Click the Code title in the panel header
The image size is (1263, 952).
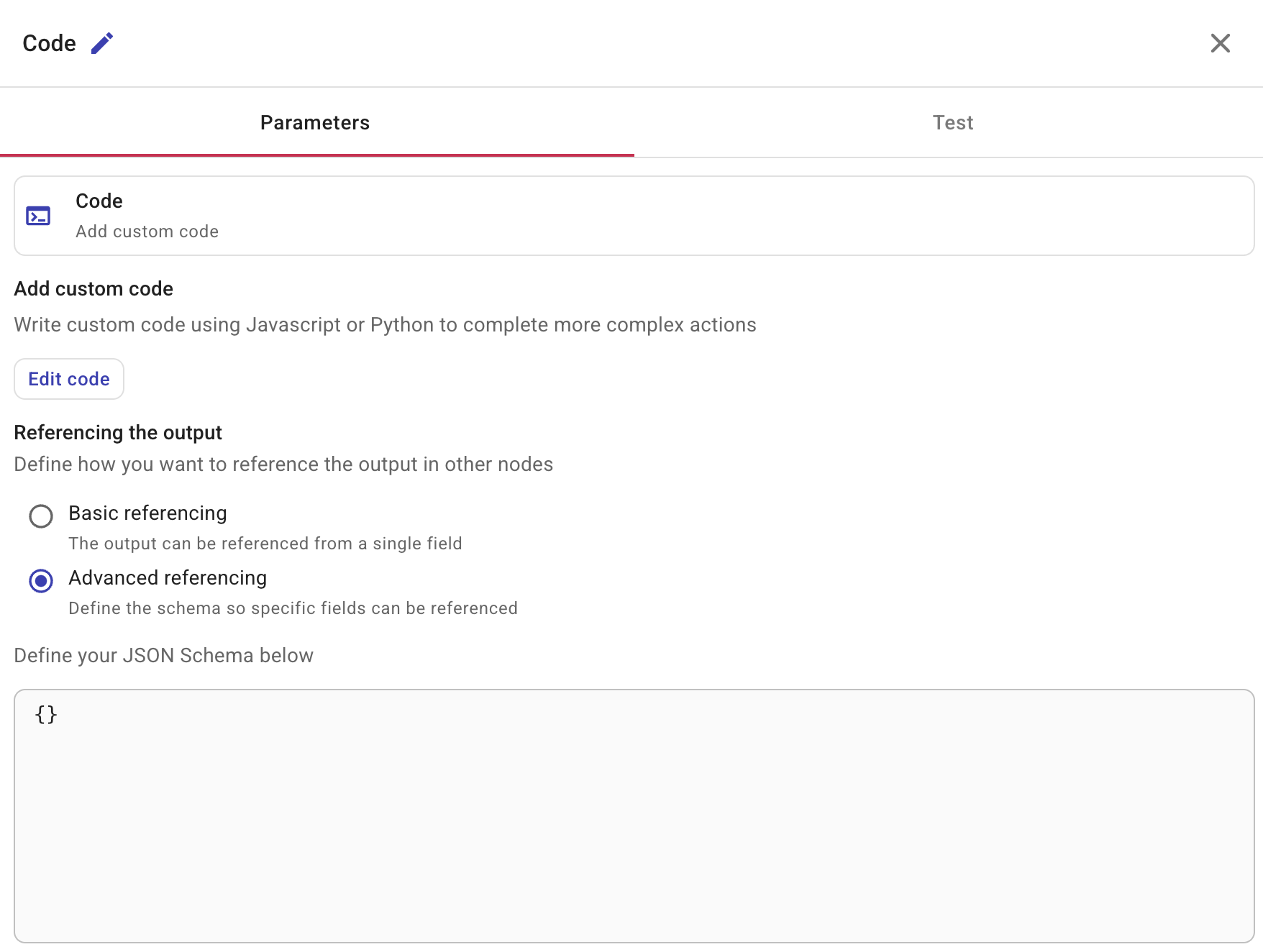coord(49,43)
